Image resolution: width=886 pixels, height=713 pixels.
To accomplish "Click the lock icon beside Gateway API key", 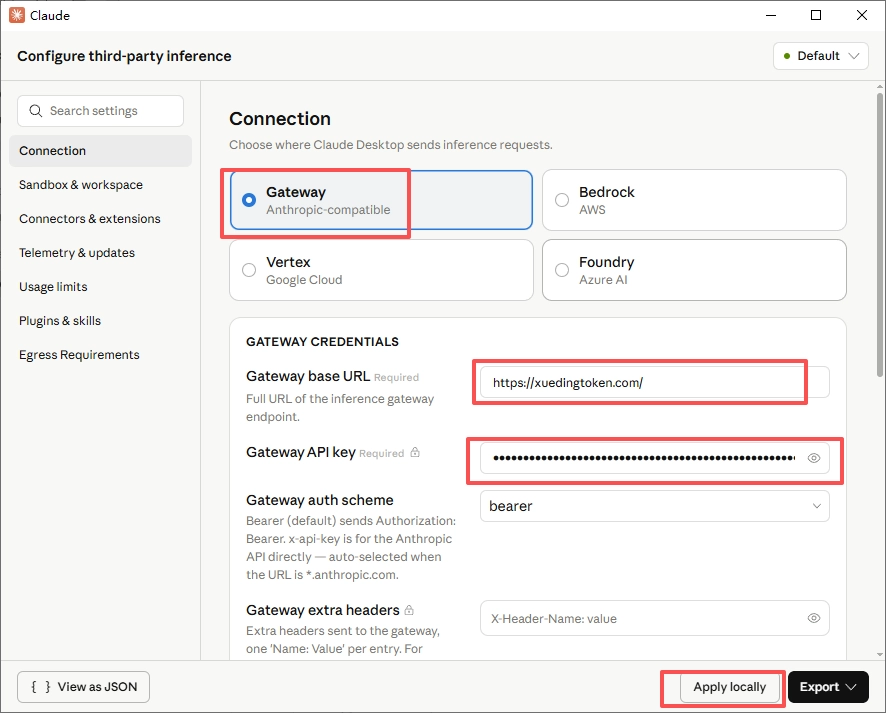I will coord(415,452).
